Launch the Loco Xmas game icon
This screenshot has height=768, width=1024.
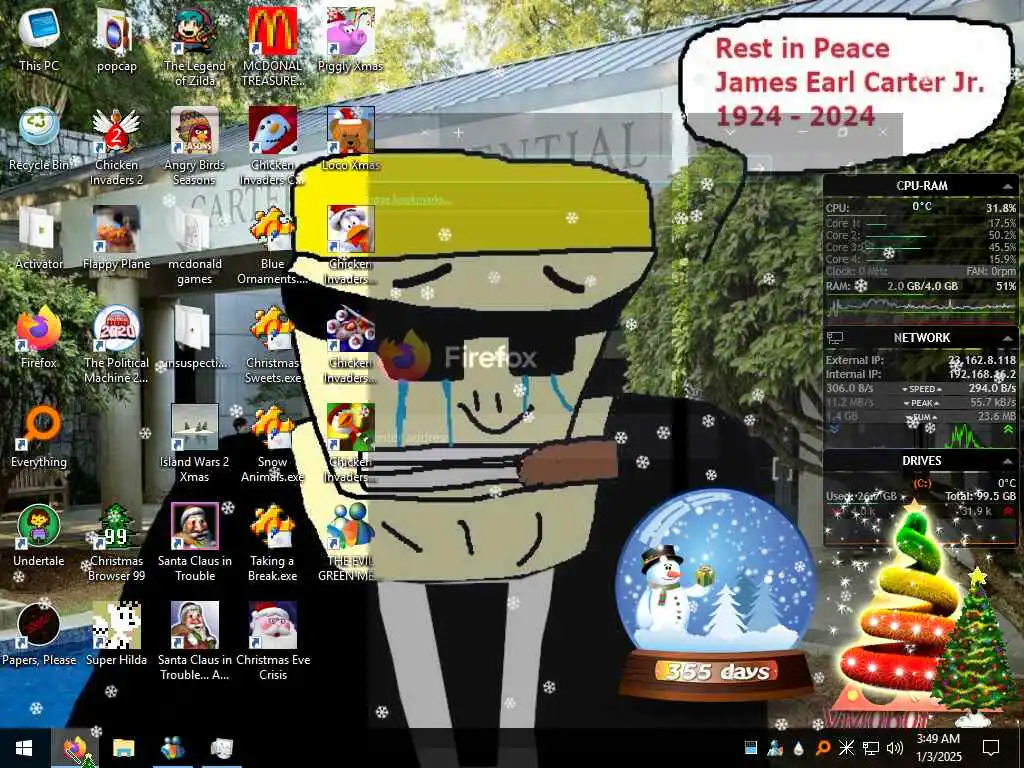click(x=350, y=138)
